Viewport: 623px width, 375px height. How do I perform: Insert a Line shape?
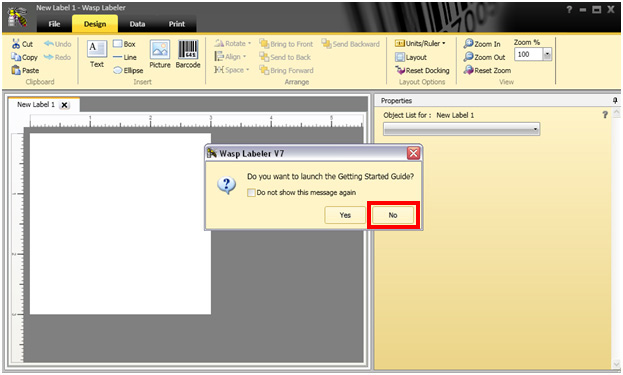pyautogui.click(x=124, y=57)
